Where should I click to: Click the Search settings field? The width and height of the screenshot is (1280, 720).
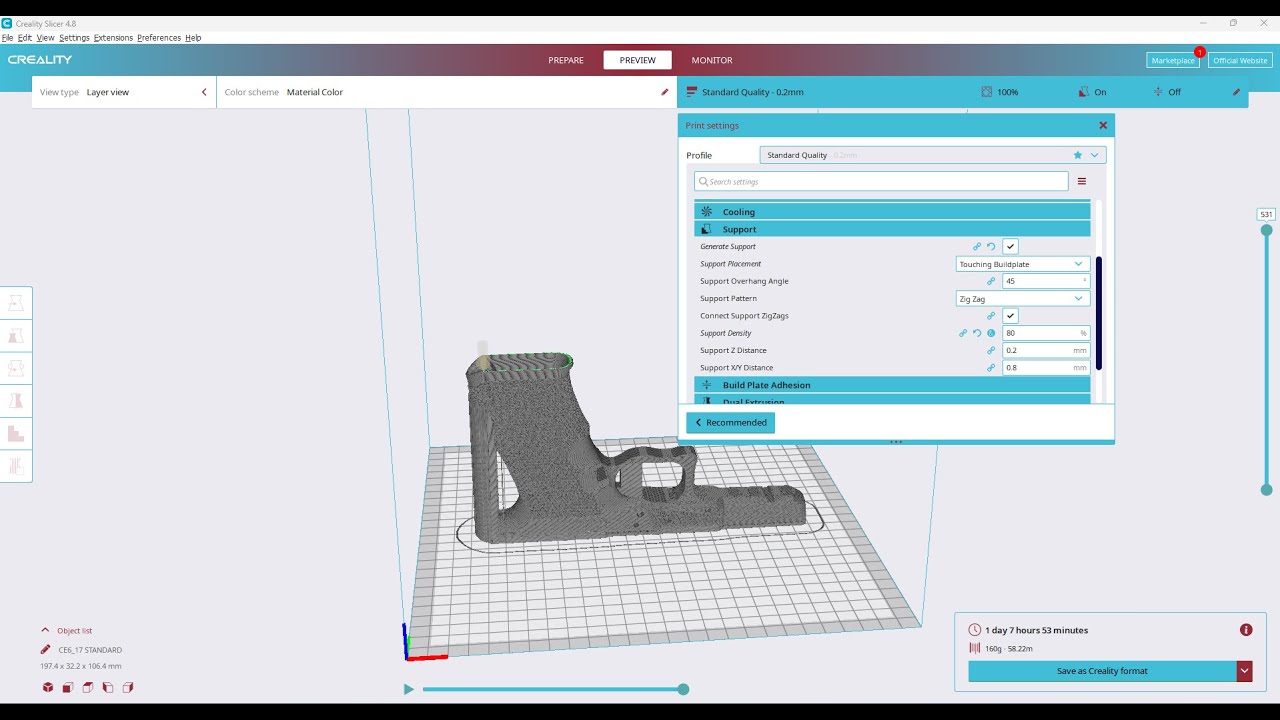881,181
